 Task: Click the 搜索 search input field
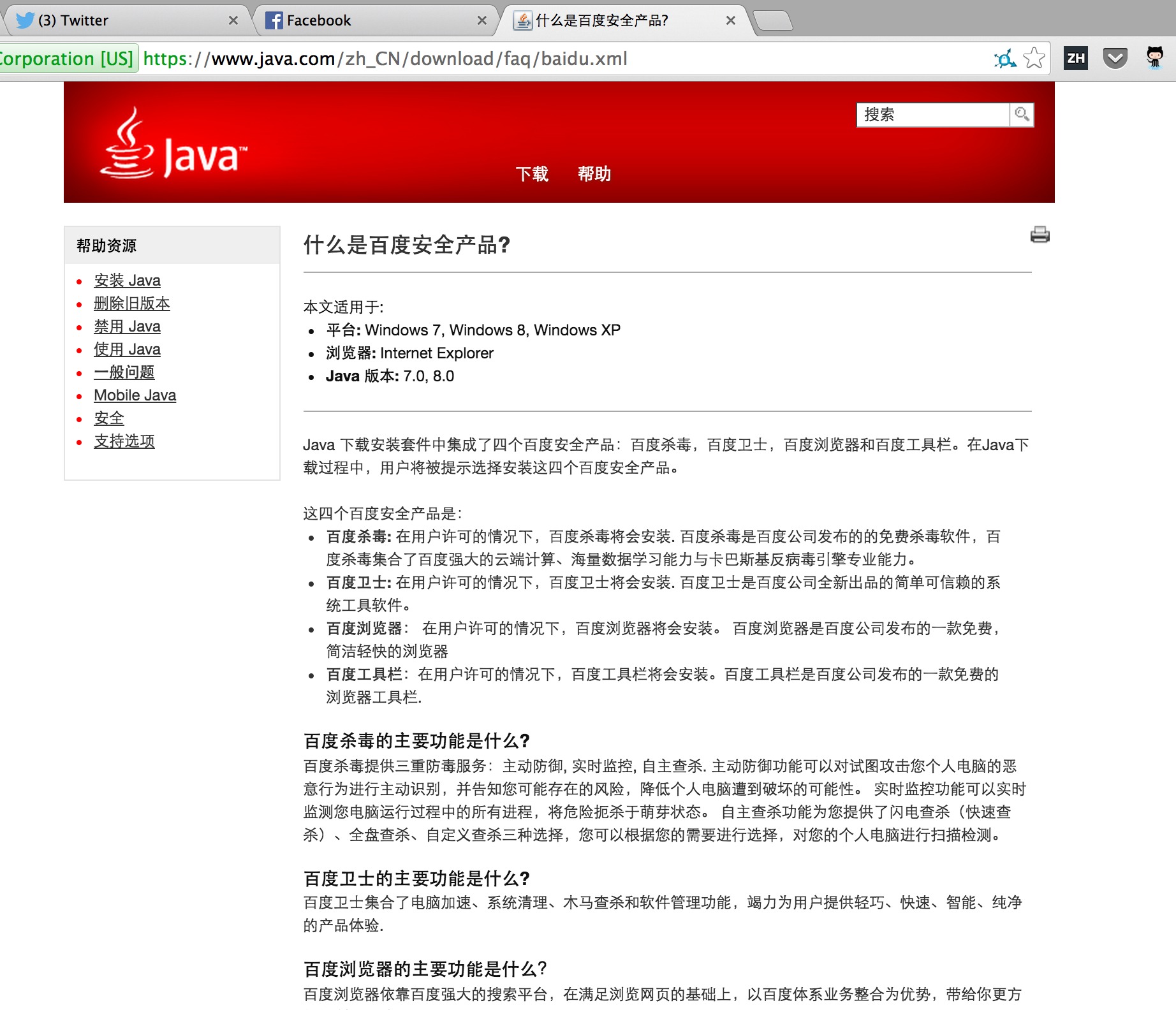tap(932, 115)
